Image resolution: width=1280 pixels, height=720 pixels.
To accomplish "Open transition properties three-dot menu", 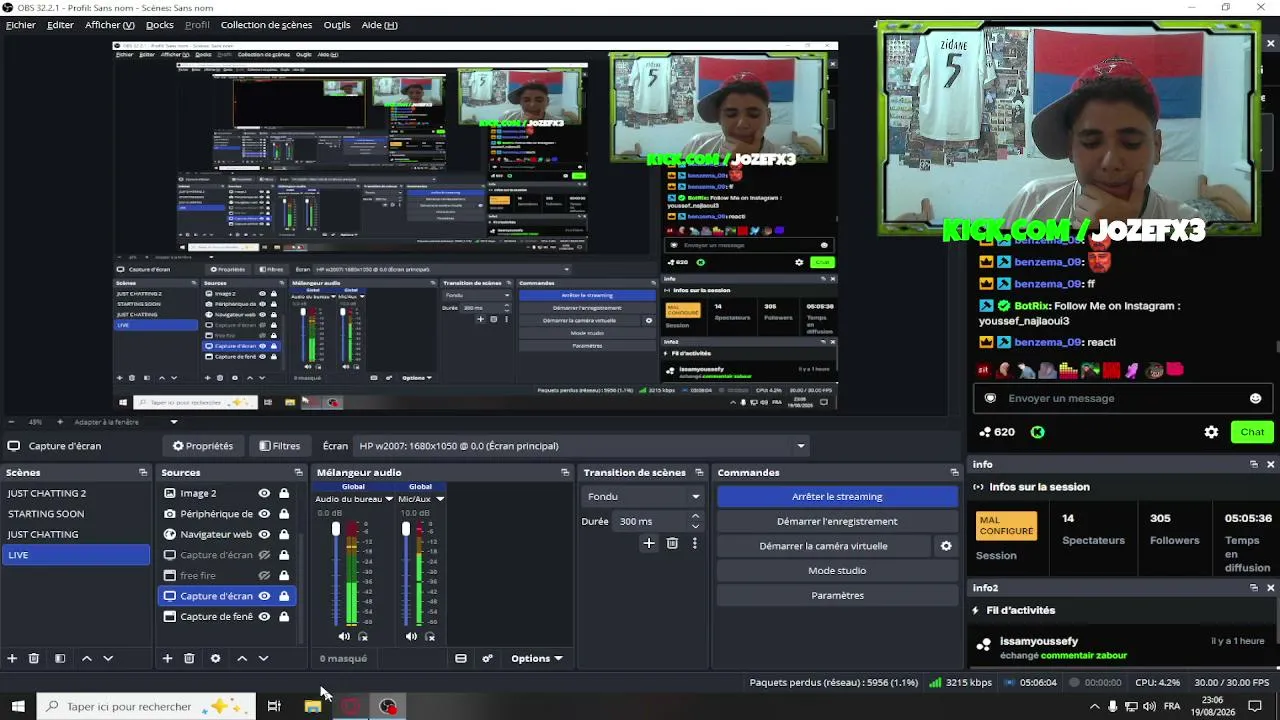I will pos(694,543).
